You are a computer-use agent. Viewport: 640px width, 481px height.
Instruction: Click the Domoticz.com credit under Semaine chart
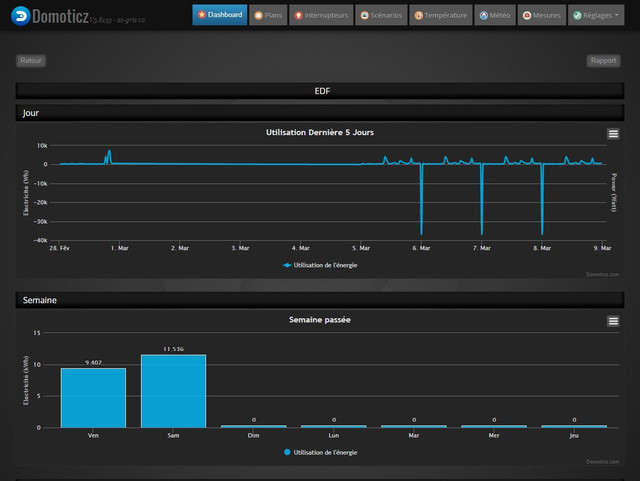[x=602, y=462]
